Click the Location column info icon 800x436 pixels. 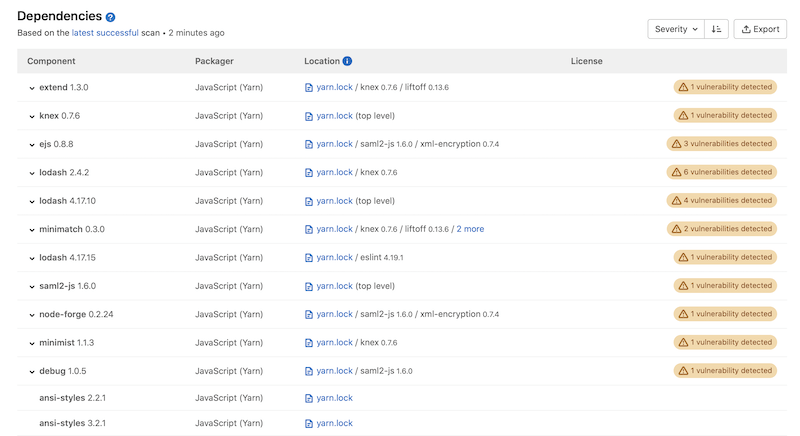347,61
